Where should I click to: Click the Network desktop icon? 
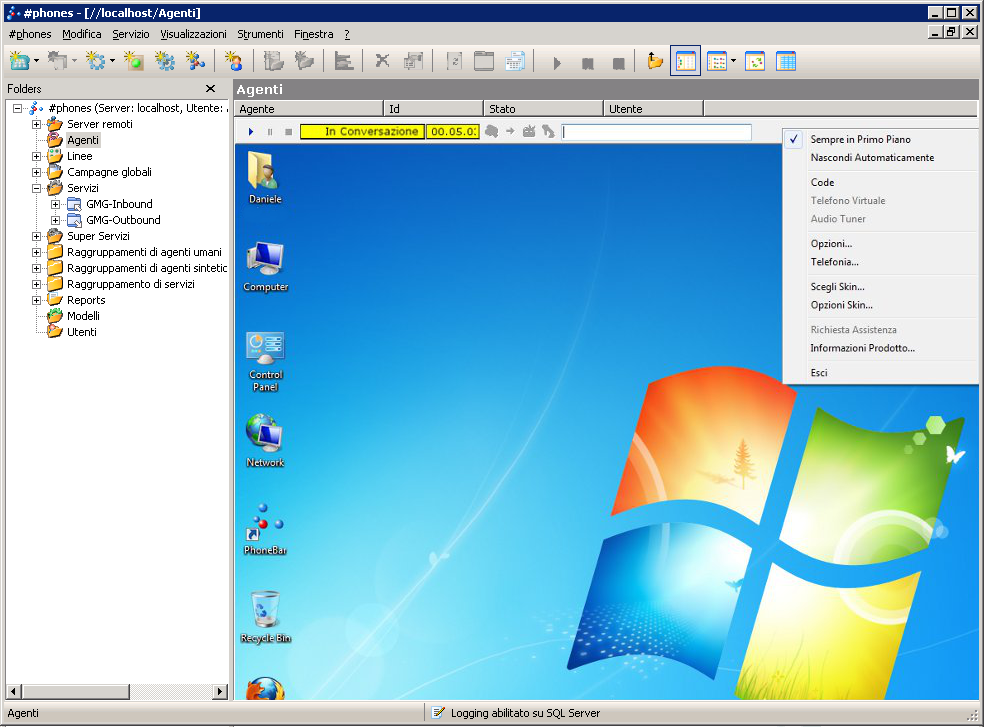[x=265, y=441]
